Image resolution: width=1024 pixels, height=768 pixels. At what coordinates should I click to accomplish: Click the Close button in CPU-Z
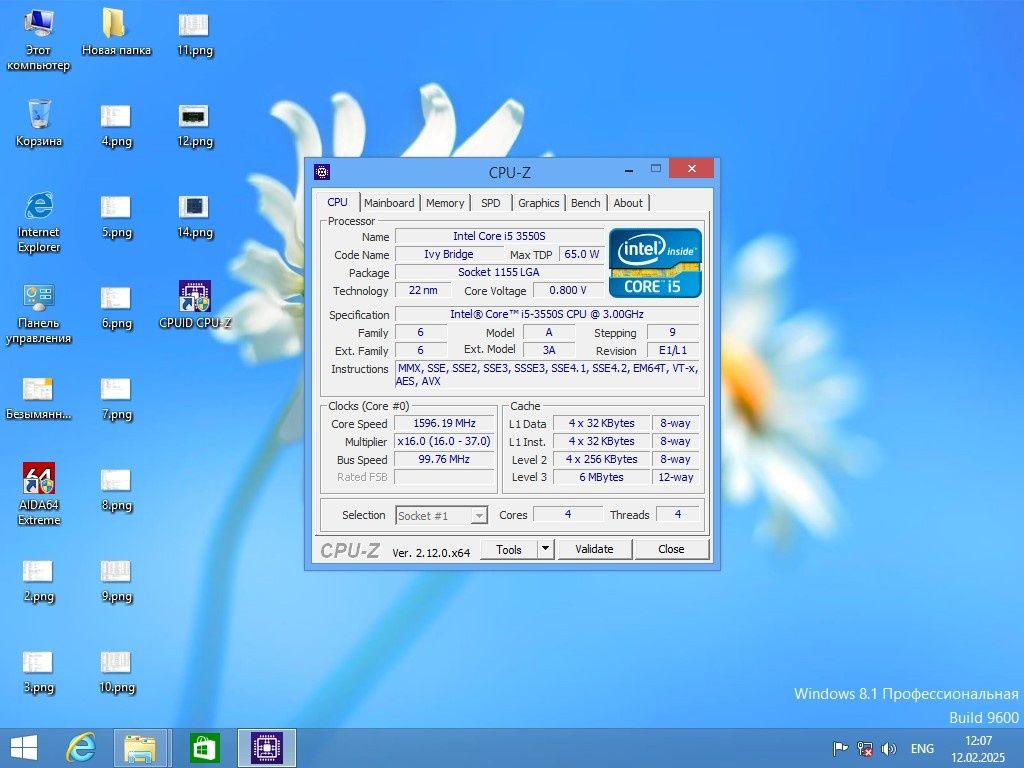coord(671,549)
